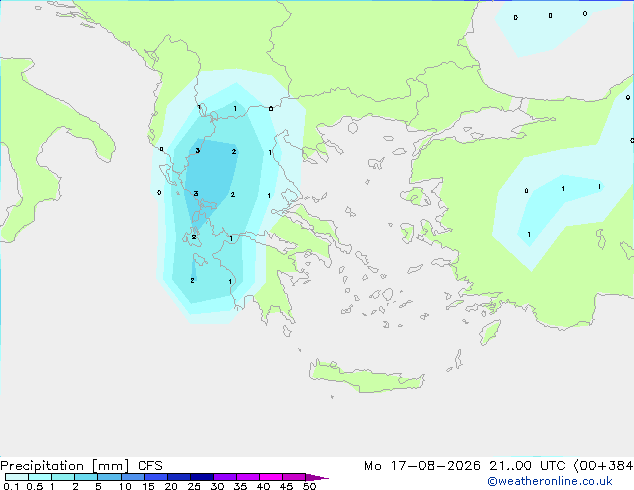Click the 35–40 mm purple-magenta swatch
Screen dimensions: 634x490
tap(247, 477)
